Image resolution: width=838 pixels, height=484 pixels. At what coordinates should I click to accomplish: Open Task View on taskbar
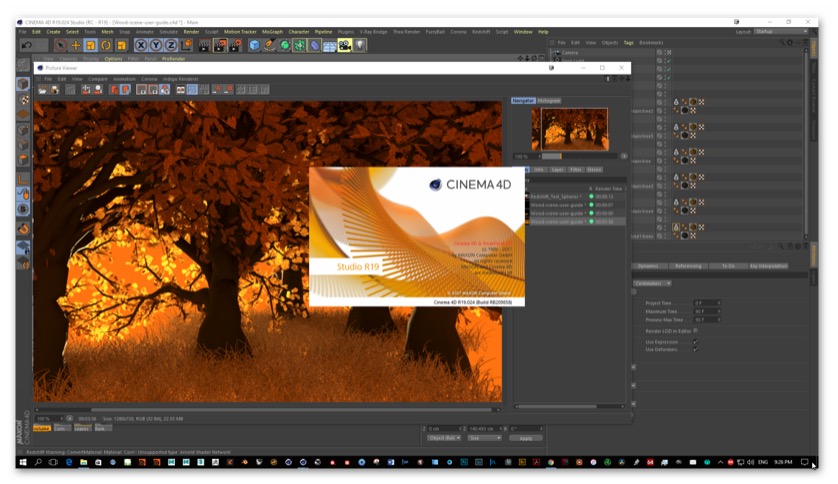click(x=53, y=462)
